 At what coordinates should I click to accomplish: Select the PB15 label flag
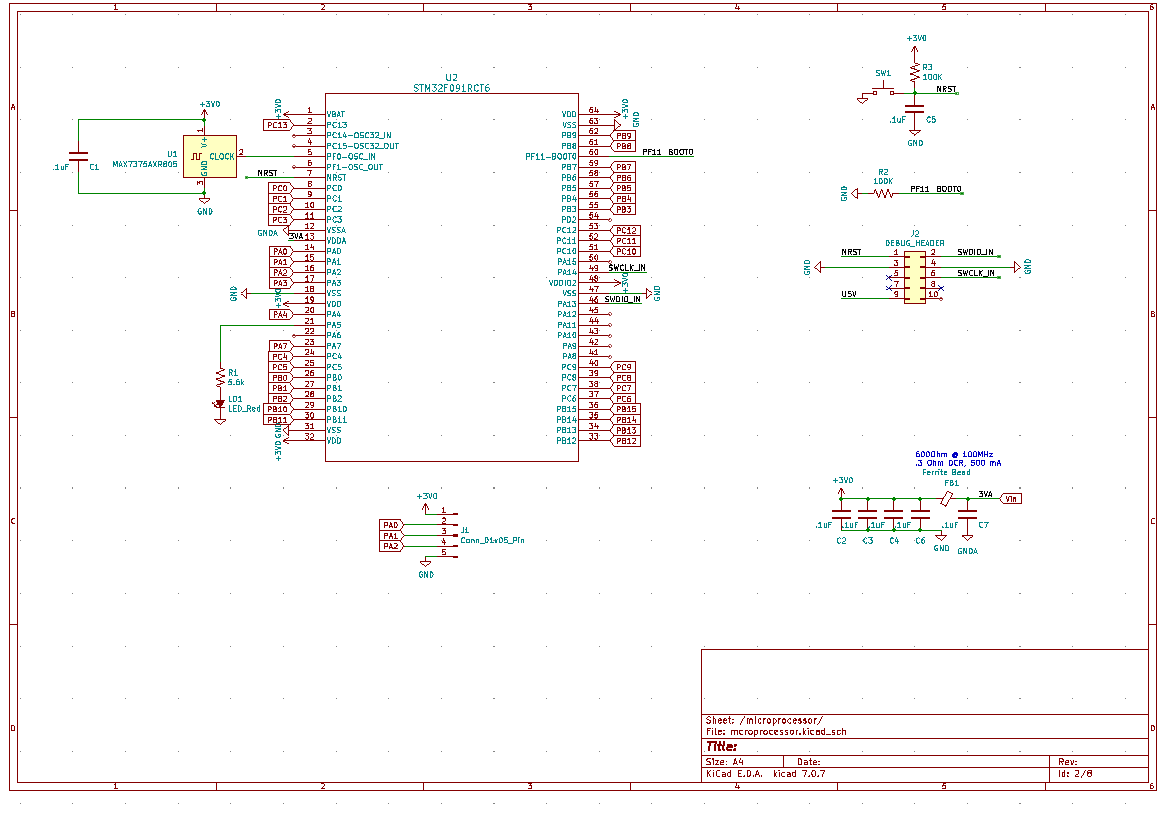point(626,409)
